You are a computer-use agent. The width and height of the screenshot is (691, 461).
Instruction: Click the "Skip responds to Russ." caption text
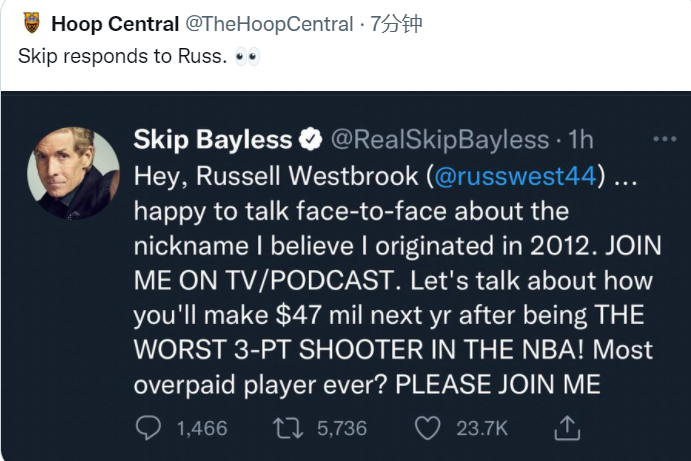[x=122, y=56]
